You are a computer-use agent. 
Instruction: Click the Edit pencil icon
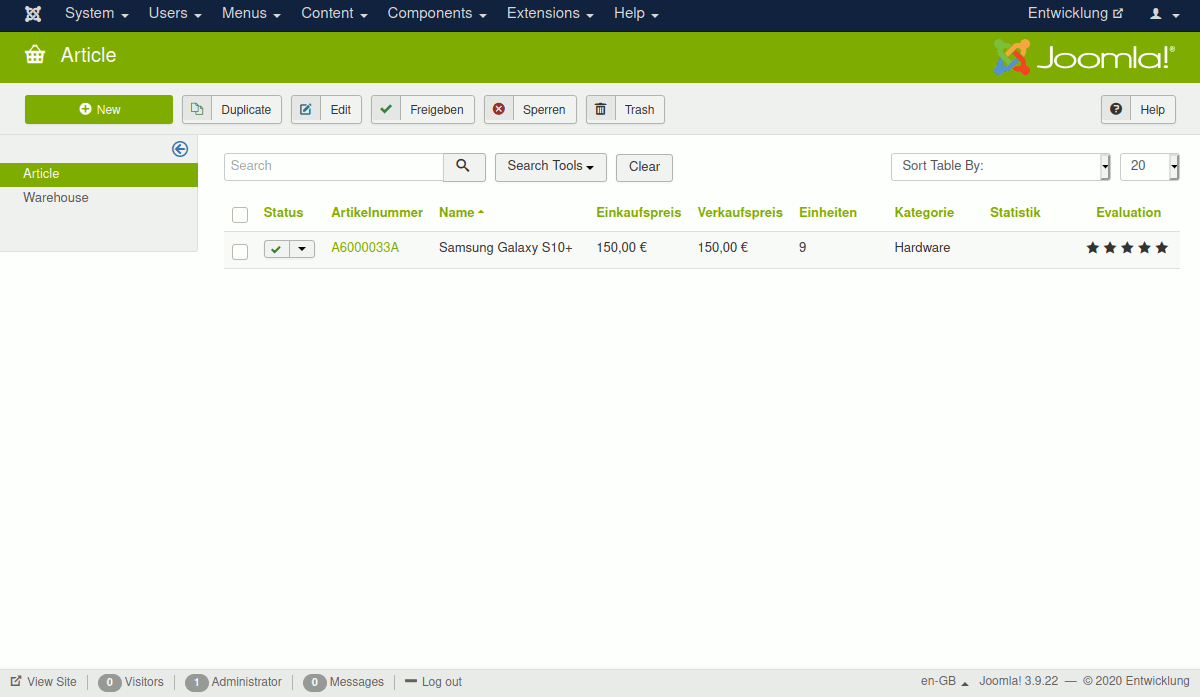pos(306,109)
